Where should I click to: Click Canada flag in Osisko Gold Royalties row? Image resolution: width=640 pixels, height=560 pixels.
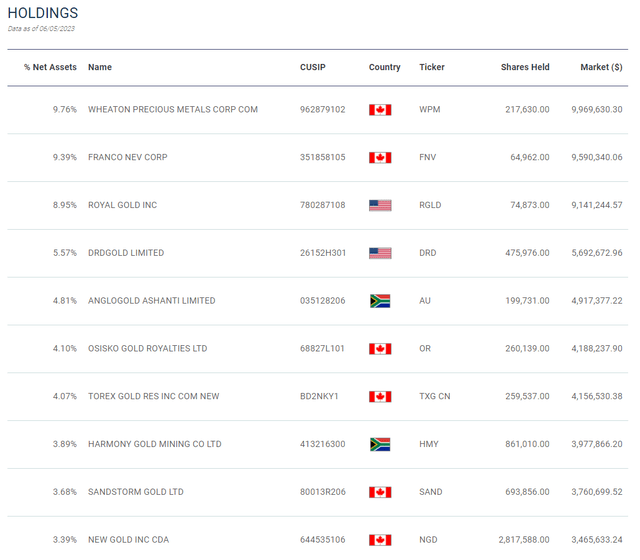tap(380, 349)
